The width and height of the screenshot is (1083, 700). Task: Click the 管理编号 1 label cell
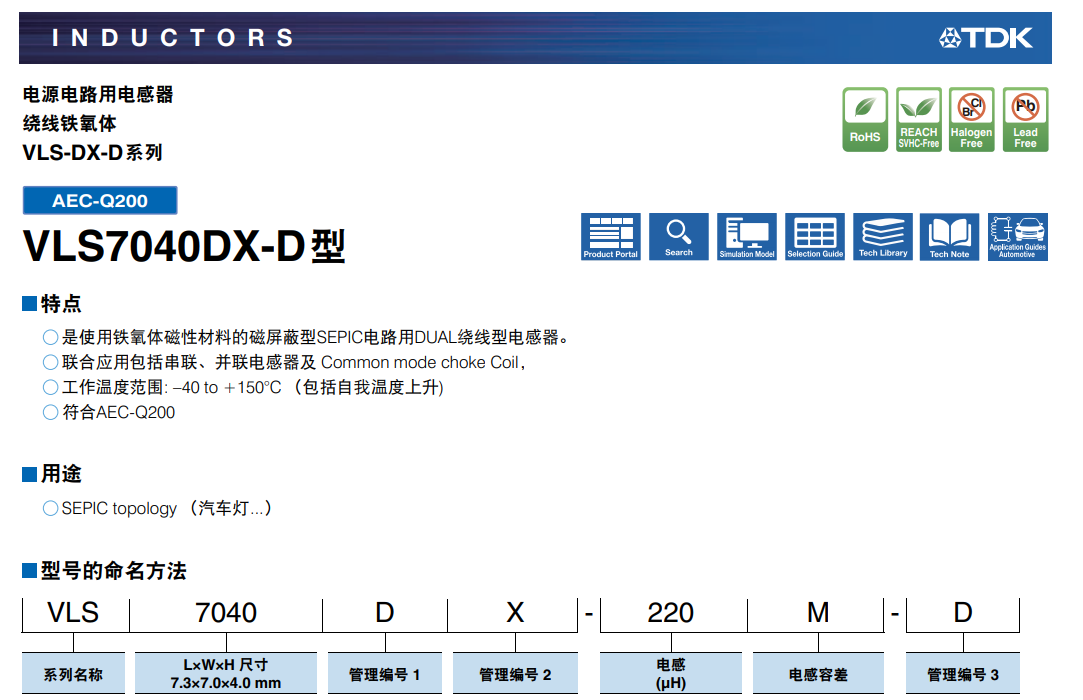point(385,674)
